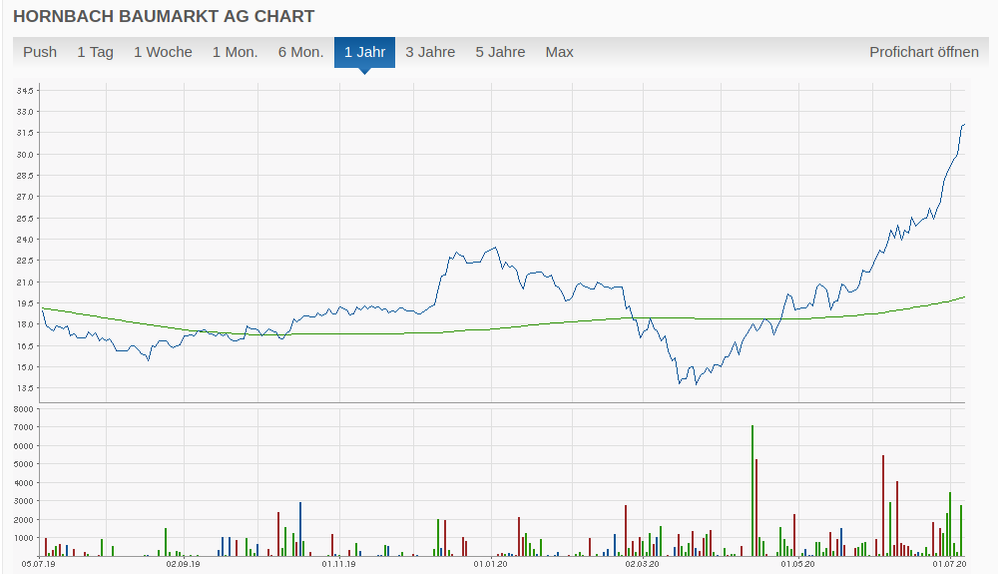The height and width of the screenshot is (574, 998).
Task: Choose the 1 Mon. period tab
Action: point(235,52)
